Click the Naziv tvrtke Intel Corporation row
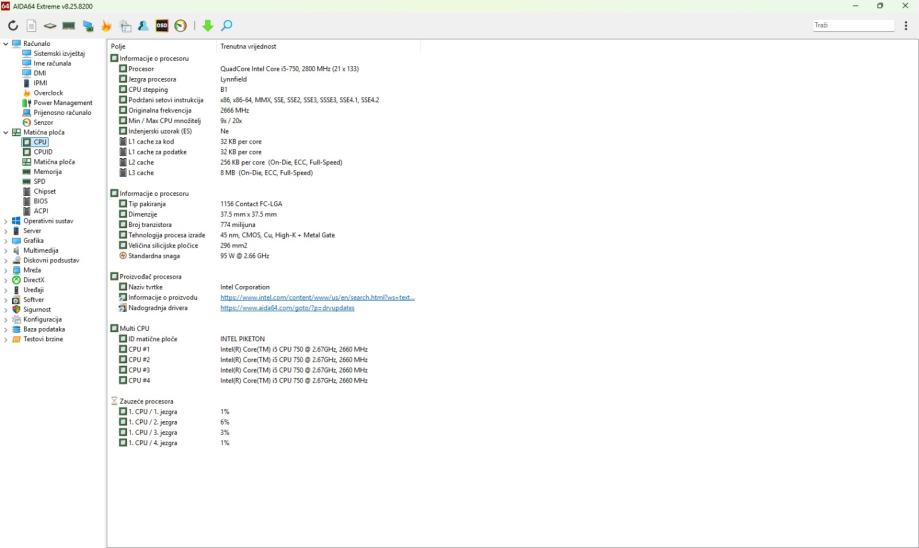This screenshot has height=548, width=919. pyautogui.click(x=194, y=287)
